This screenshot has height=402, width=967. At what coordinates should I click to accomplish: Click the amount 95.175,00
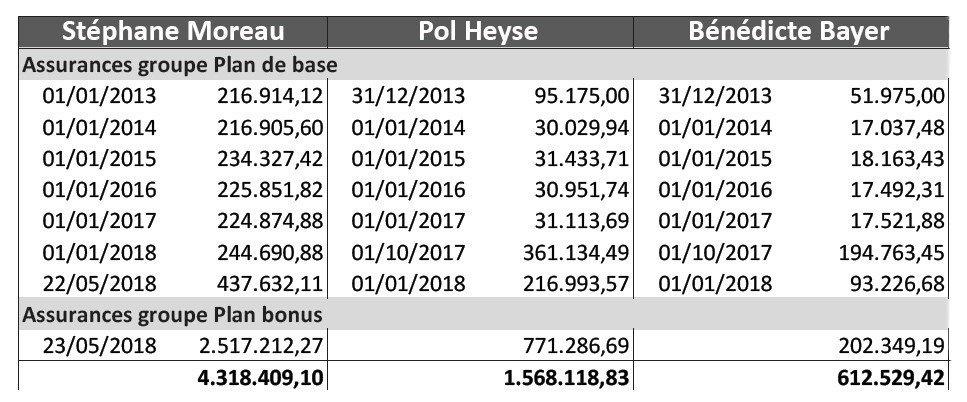(x=581, y=96)
